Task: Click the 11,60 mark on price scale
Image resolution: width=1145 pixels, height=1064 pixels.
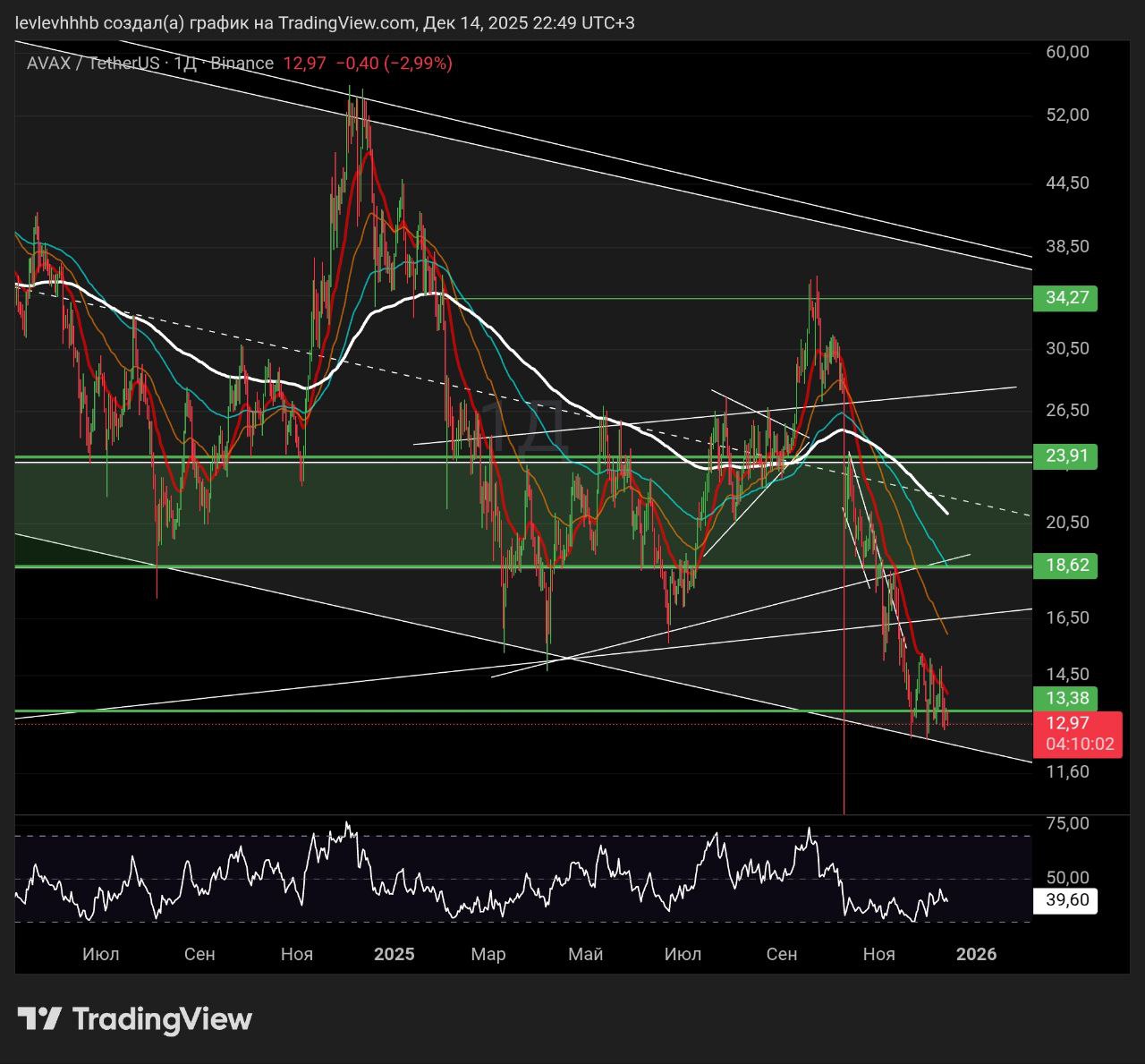Action: 1067,771
